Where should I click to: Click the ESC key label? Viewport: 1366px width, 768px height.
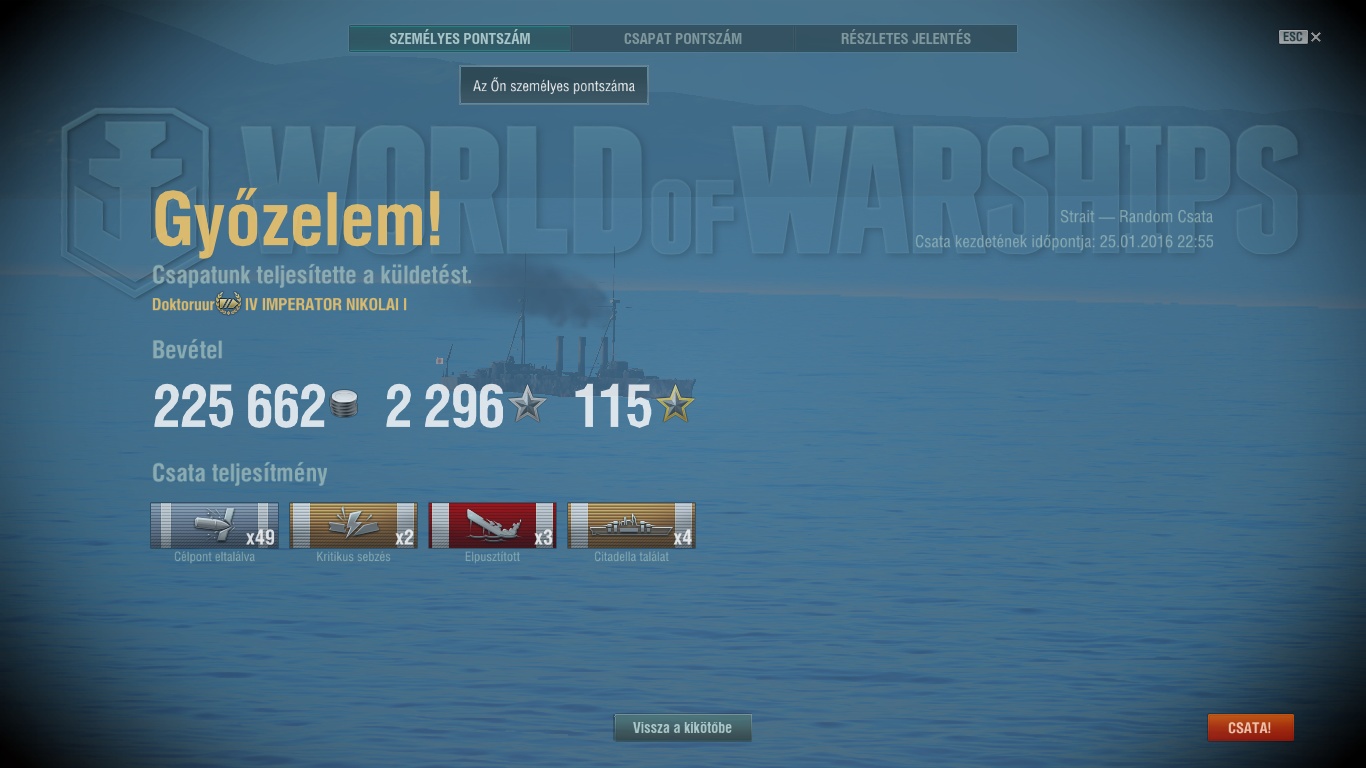point(1293,37)
